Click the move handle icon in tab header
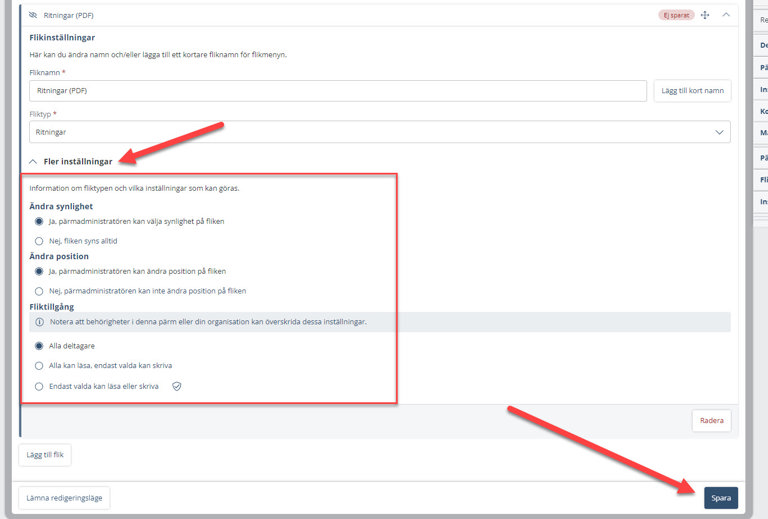The image size is (768, 519). (704, 15)
